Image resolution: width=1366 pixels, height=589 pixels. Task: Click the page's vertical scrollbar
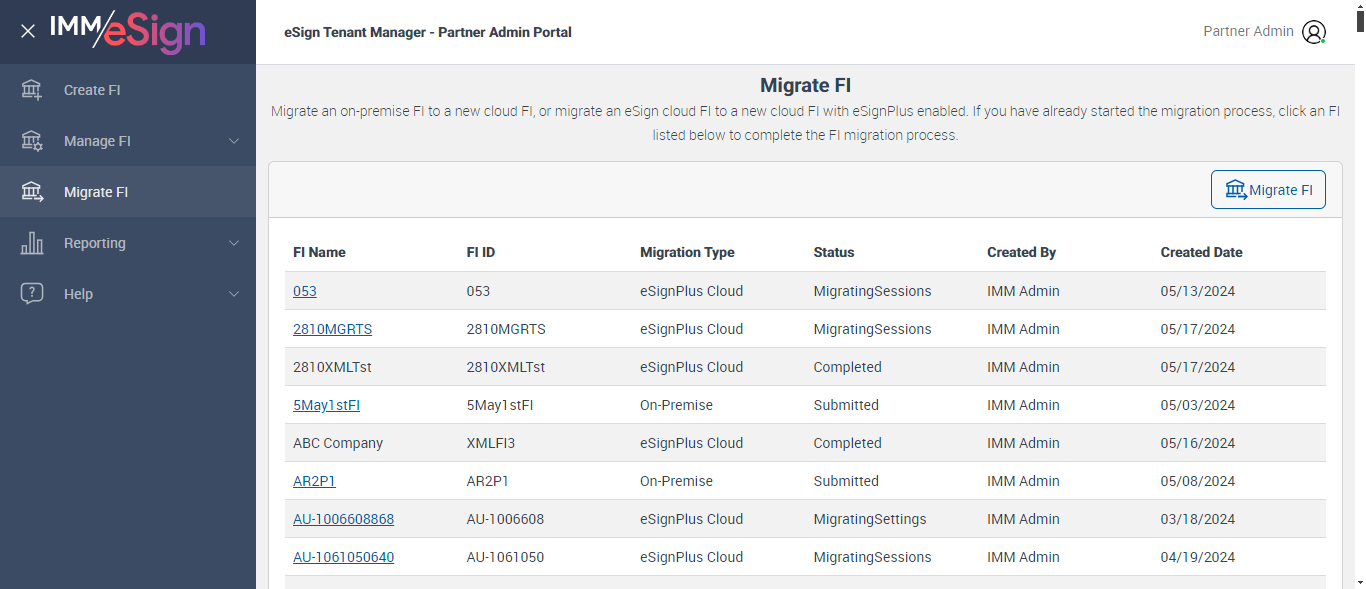1360,300
